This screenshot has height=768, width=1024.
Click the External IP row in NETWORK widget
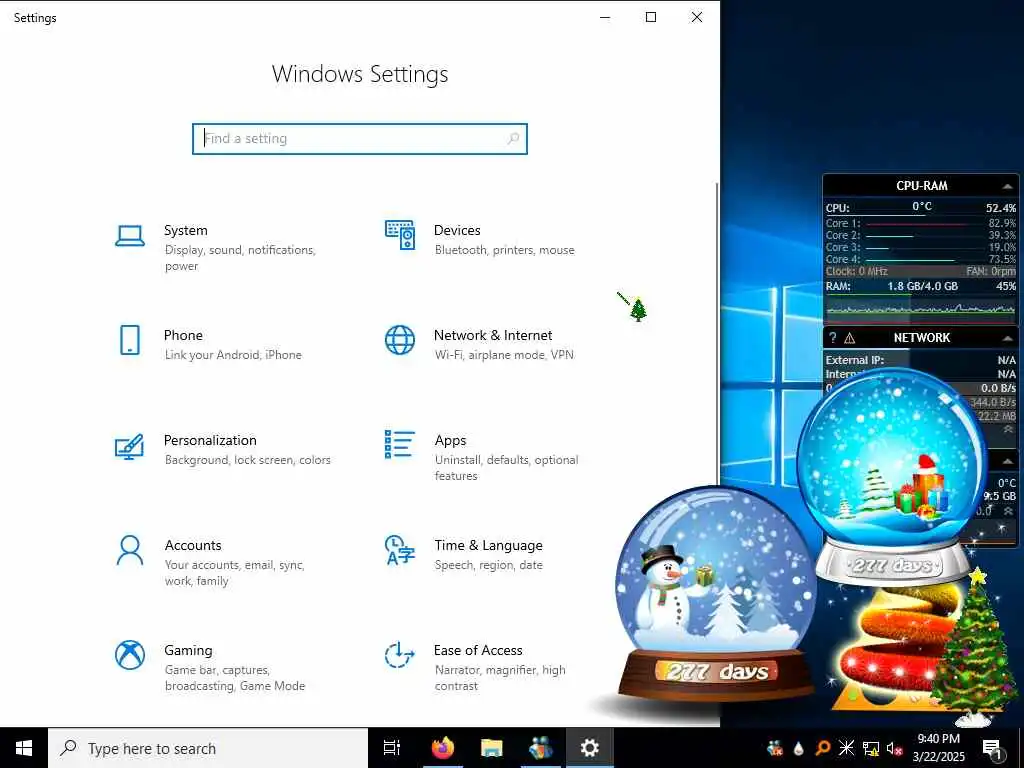point(920,360)
